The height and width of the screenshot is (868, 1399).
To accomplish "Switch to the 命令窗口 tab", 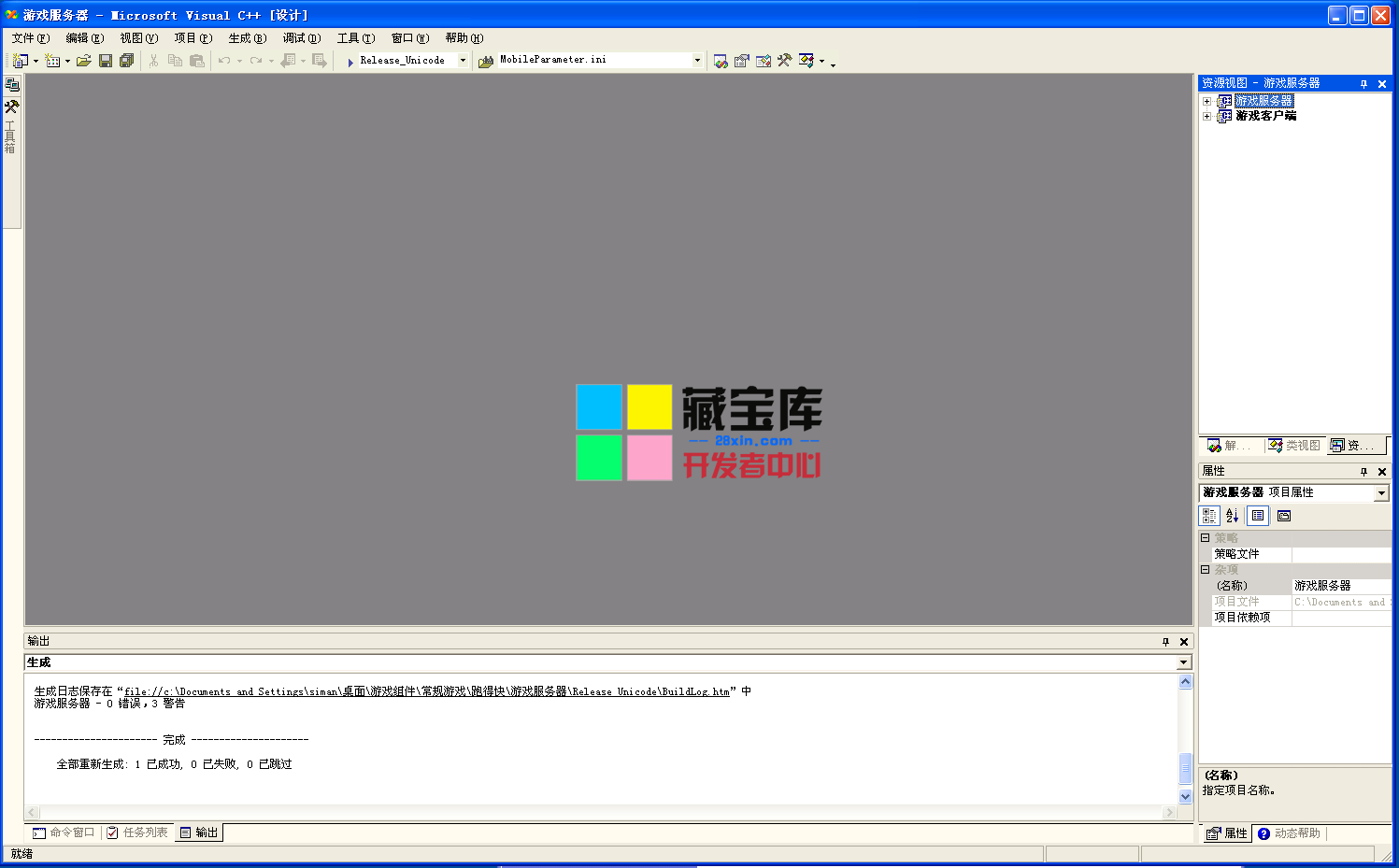I will (x=64, y=832).
